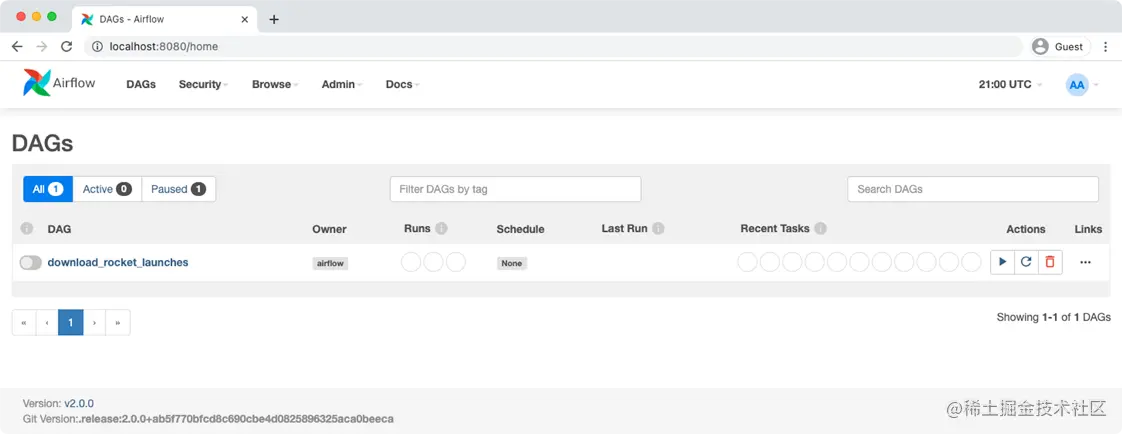Focus the Search DAGs input field

pos(973,189)
